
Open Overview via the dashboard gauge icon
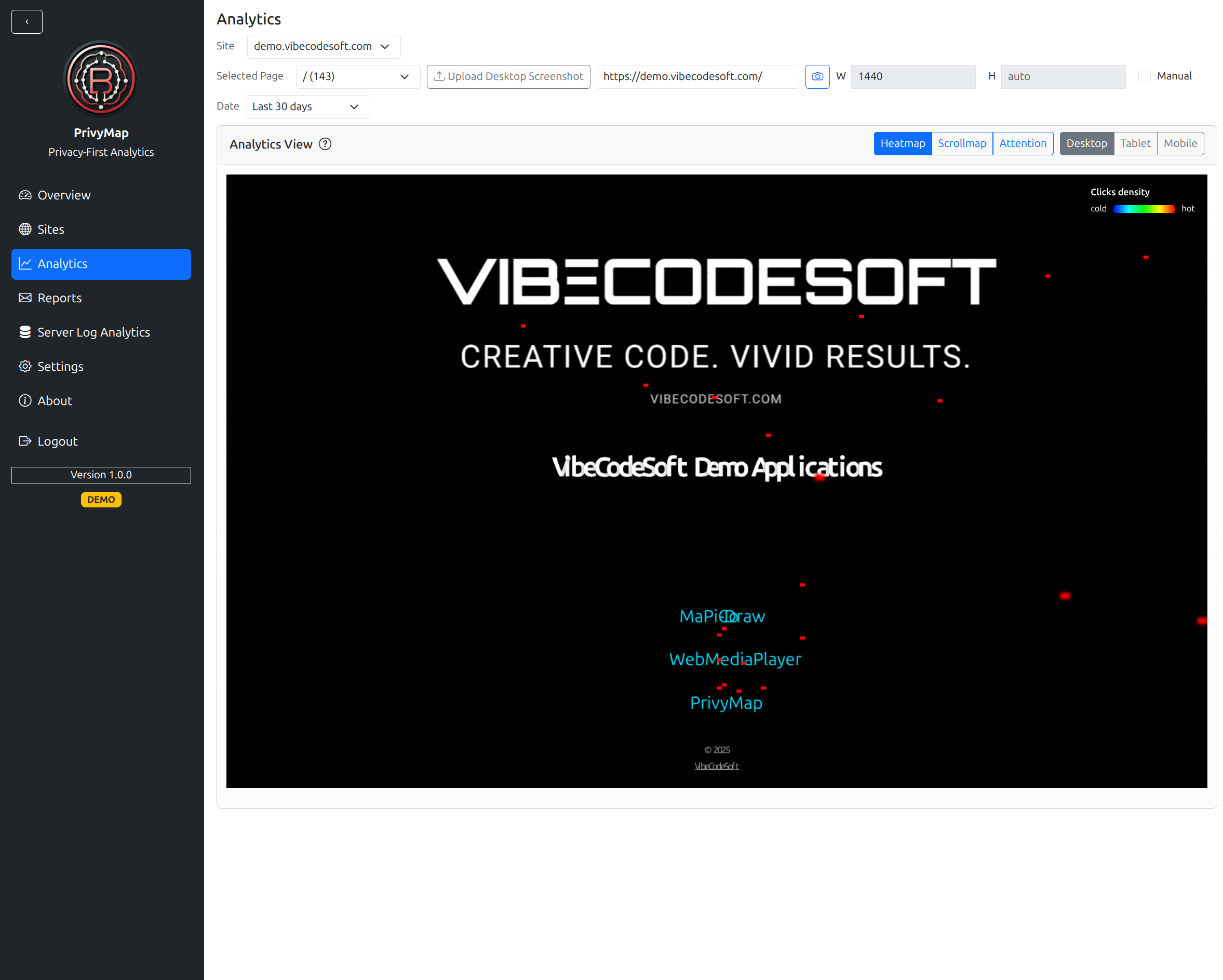tap(25, 195)
